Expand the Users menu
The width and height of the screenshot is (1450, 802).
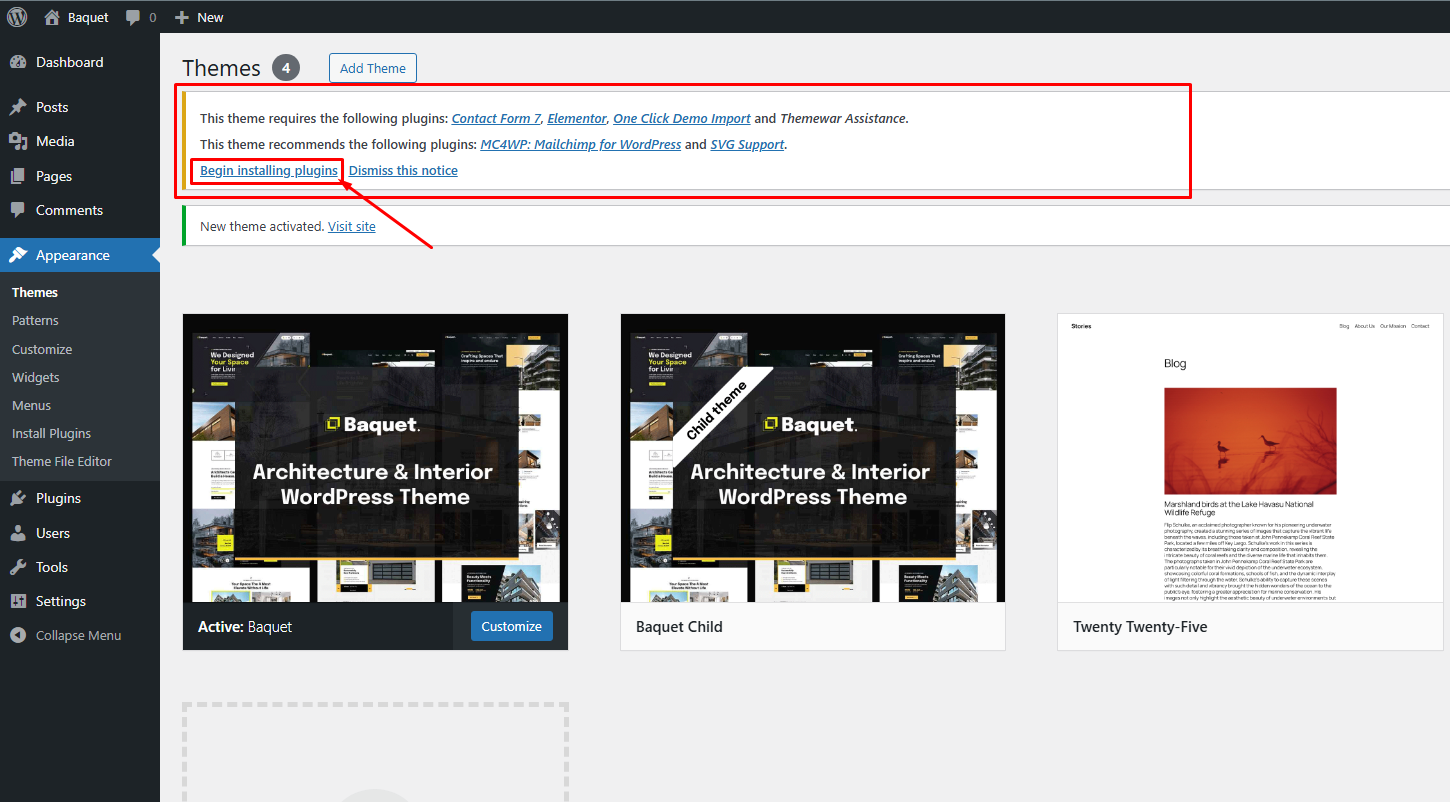click(x=53, y=533)
